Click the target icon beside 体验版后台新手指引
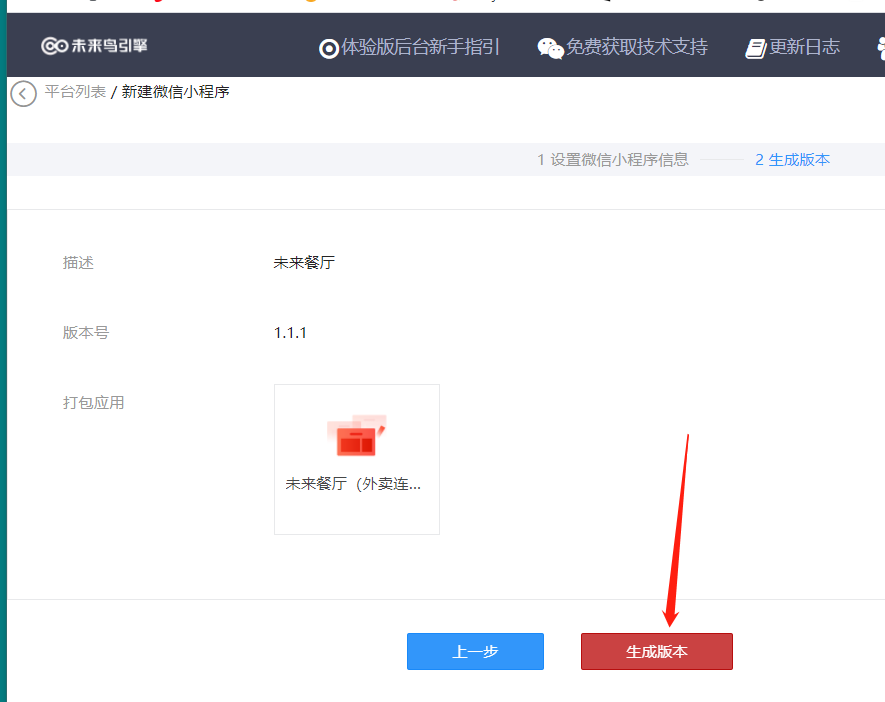Image resolution: width=885 pixels, height=702 pixels. (x=328, y=49)
